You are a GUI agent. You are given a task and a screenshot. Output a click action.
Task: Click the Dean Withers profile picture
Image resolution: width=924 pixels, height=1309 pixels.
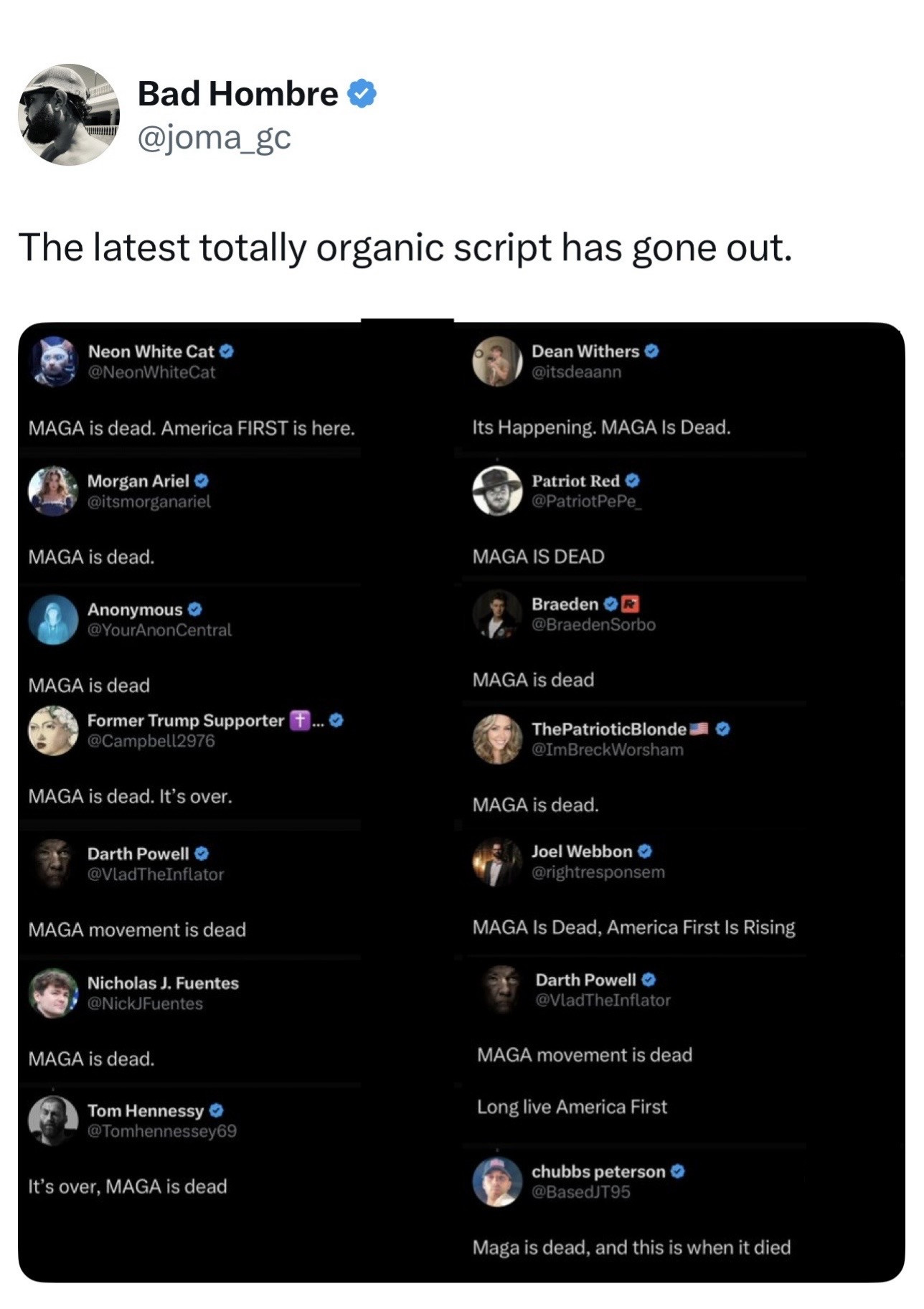497,361
